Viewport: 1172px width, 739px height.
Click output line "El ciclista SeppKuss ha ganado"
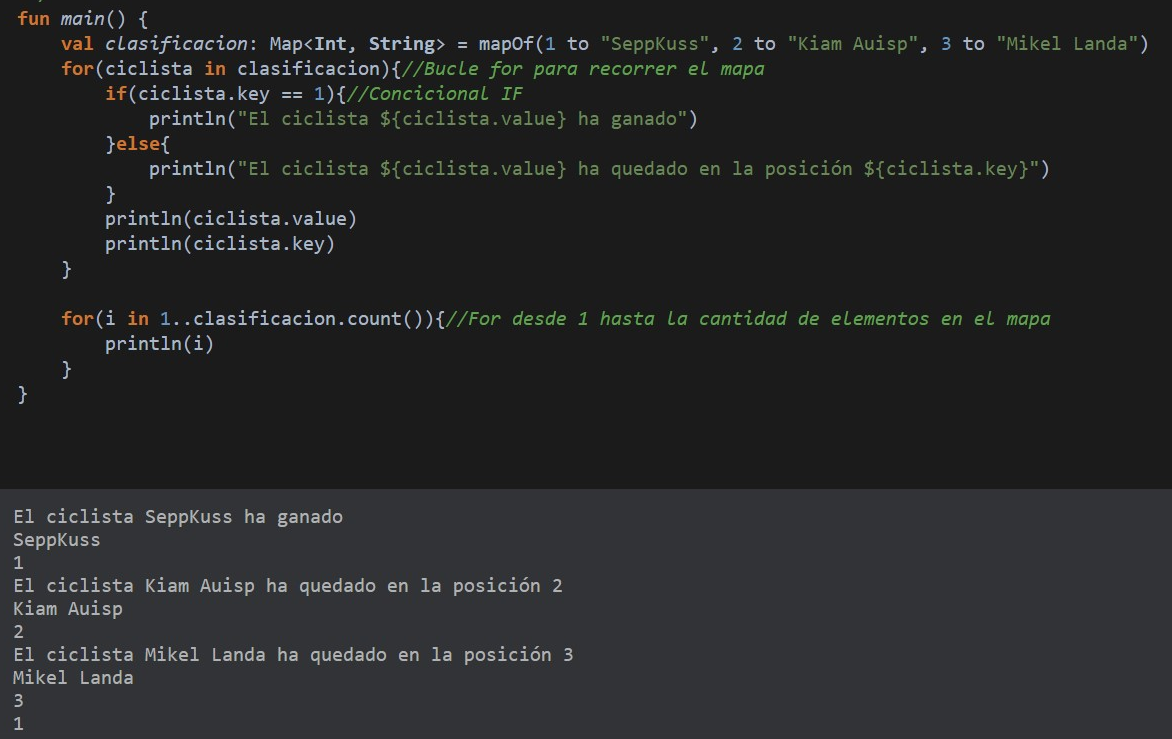click(178, 517)
